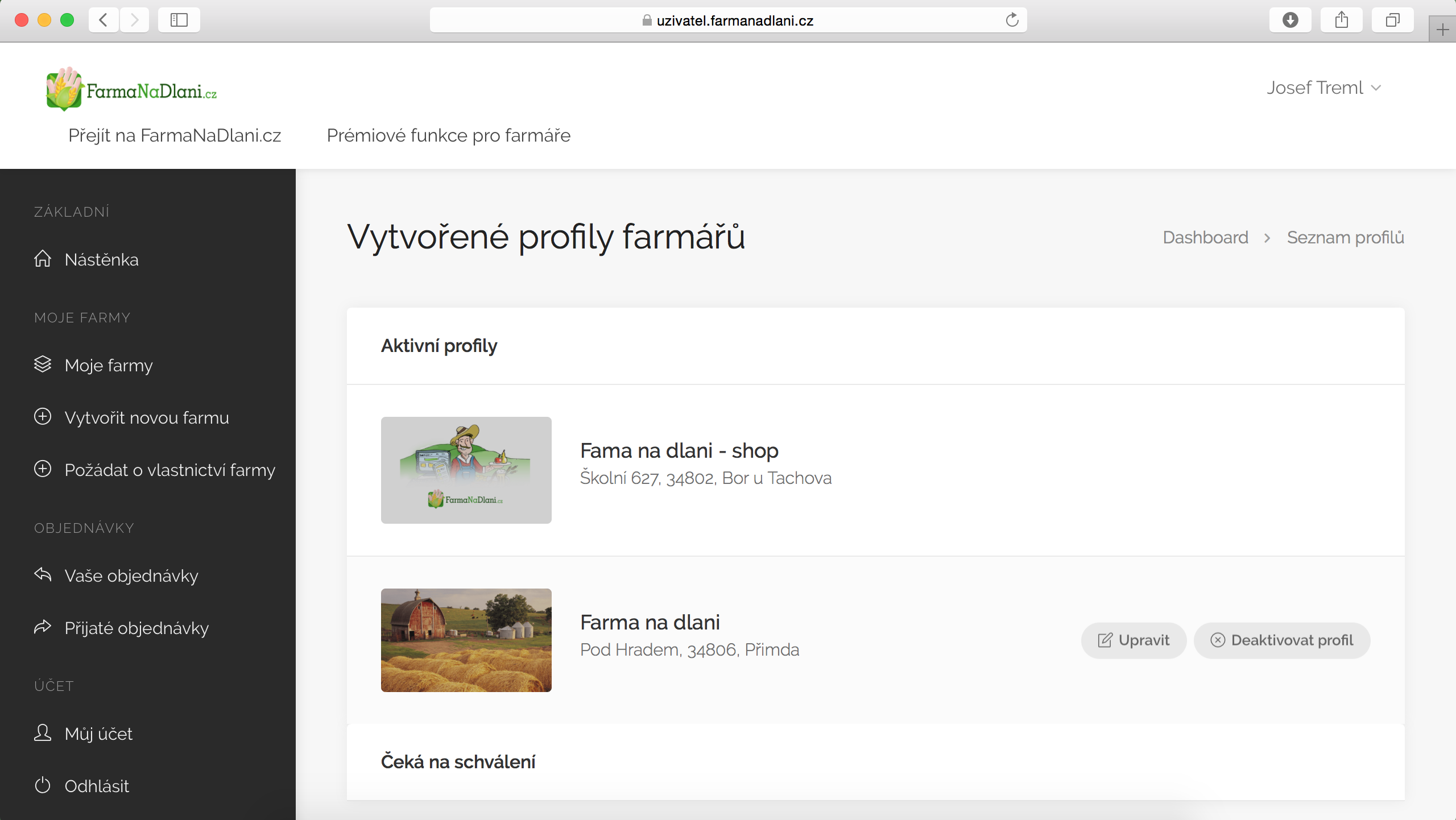Click the plus icon for Požádat o vlastnictví farmy
Screen dimensions: 1456x820
(43, 469)
